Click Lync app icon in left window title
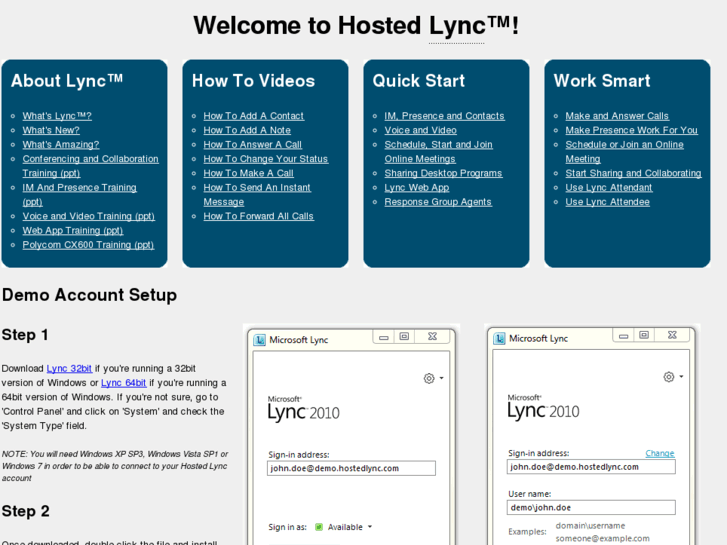 (260, 340)
